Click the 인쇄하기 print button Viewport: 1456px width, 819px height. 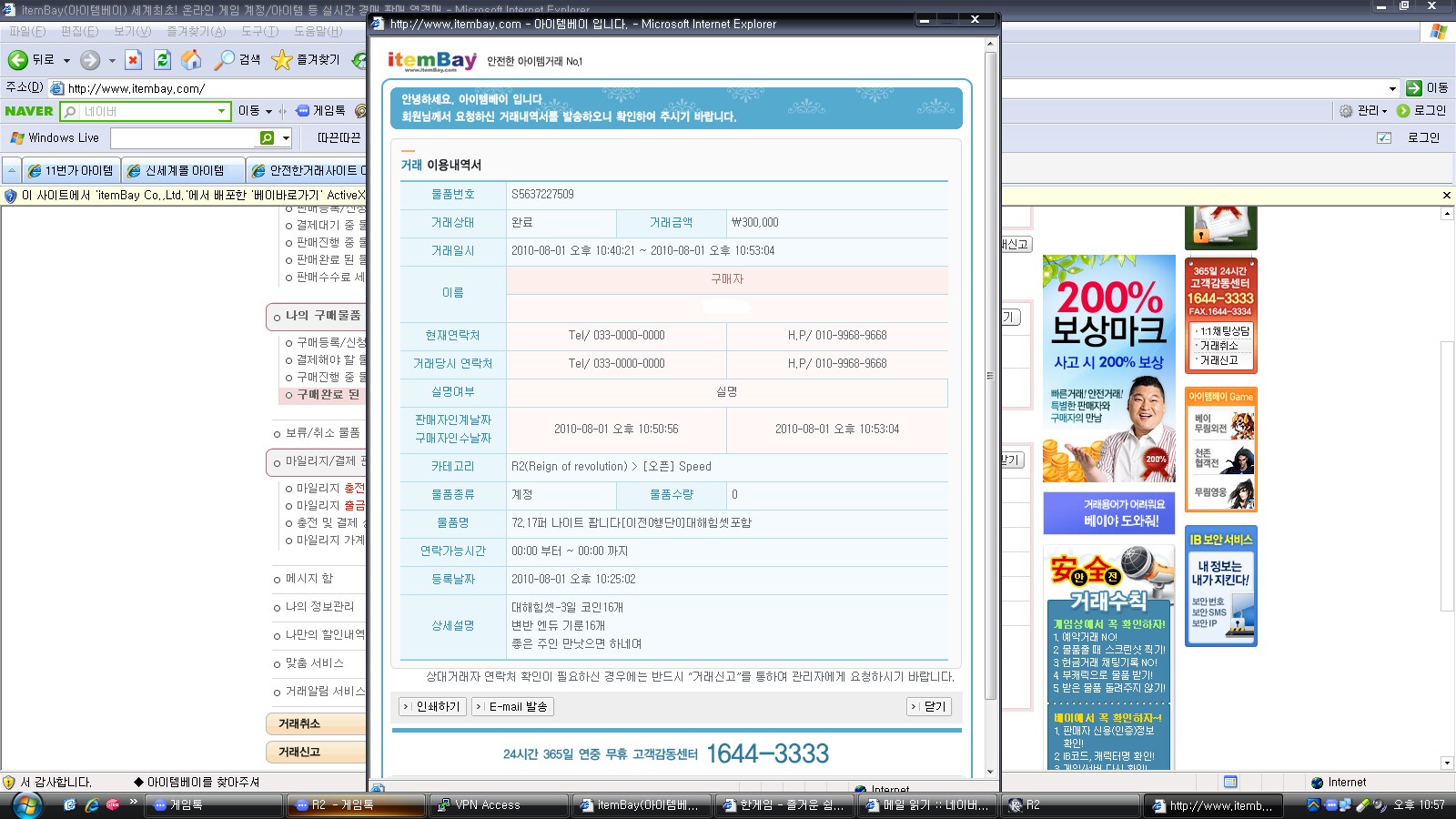point(432,707)
